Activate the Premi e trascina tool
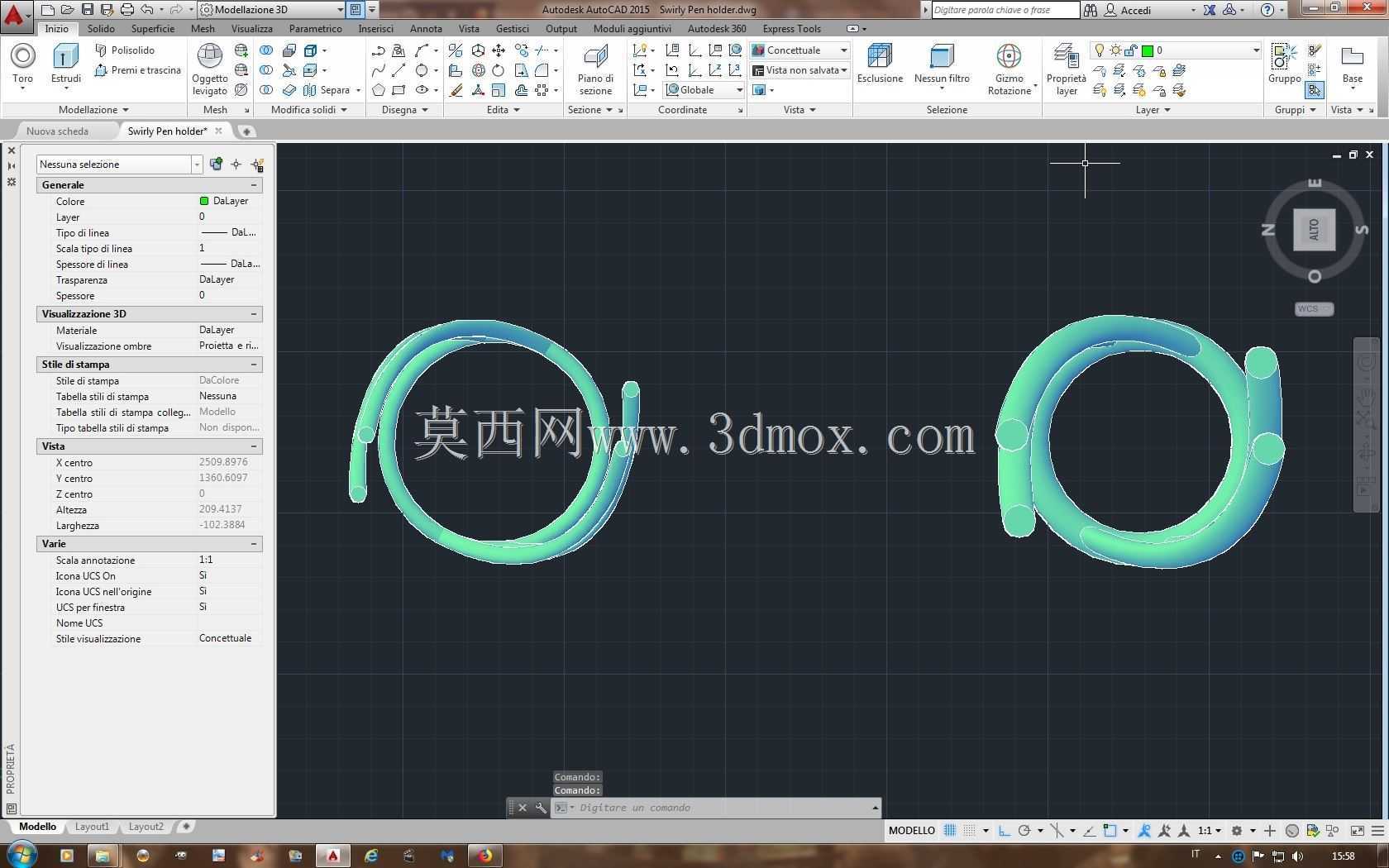Image resolution: width=1389 pixels, height=868 pixels. (x=137, y=70)
